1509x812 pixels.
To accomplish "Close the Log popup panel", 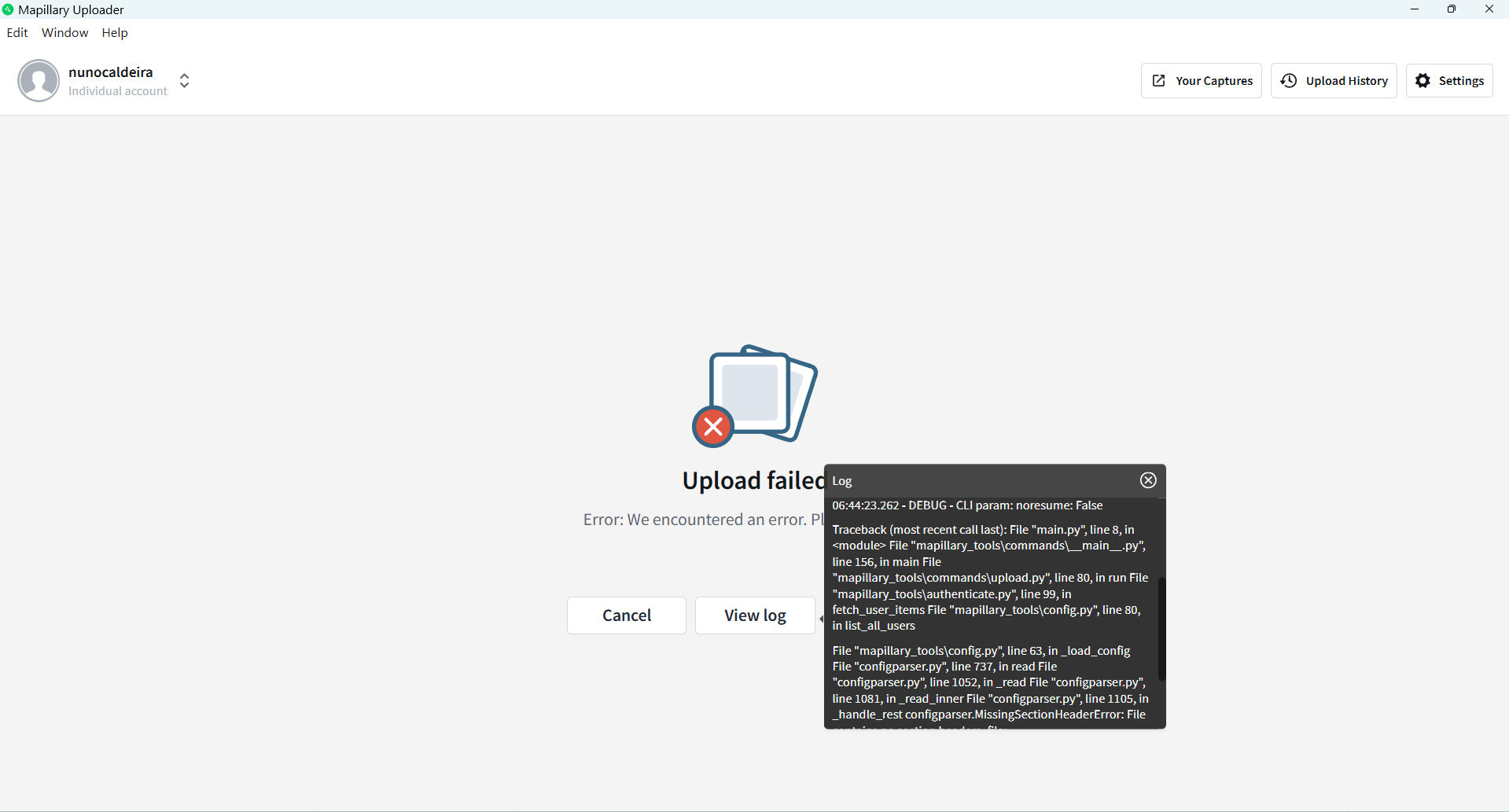I will click(1148, 480).
